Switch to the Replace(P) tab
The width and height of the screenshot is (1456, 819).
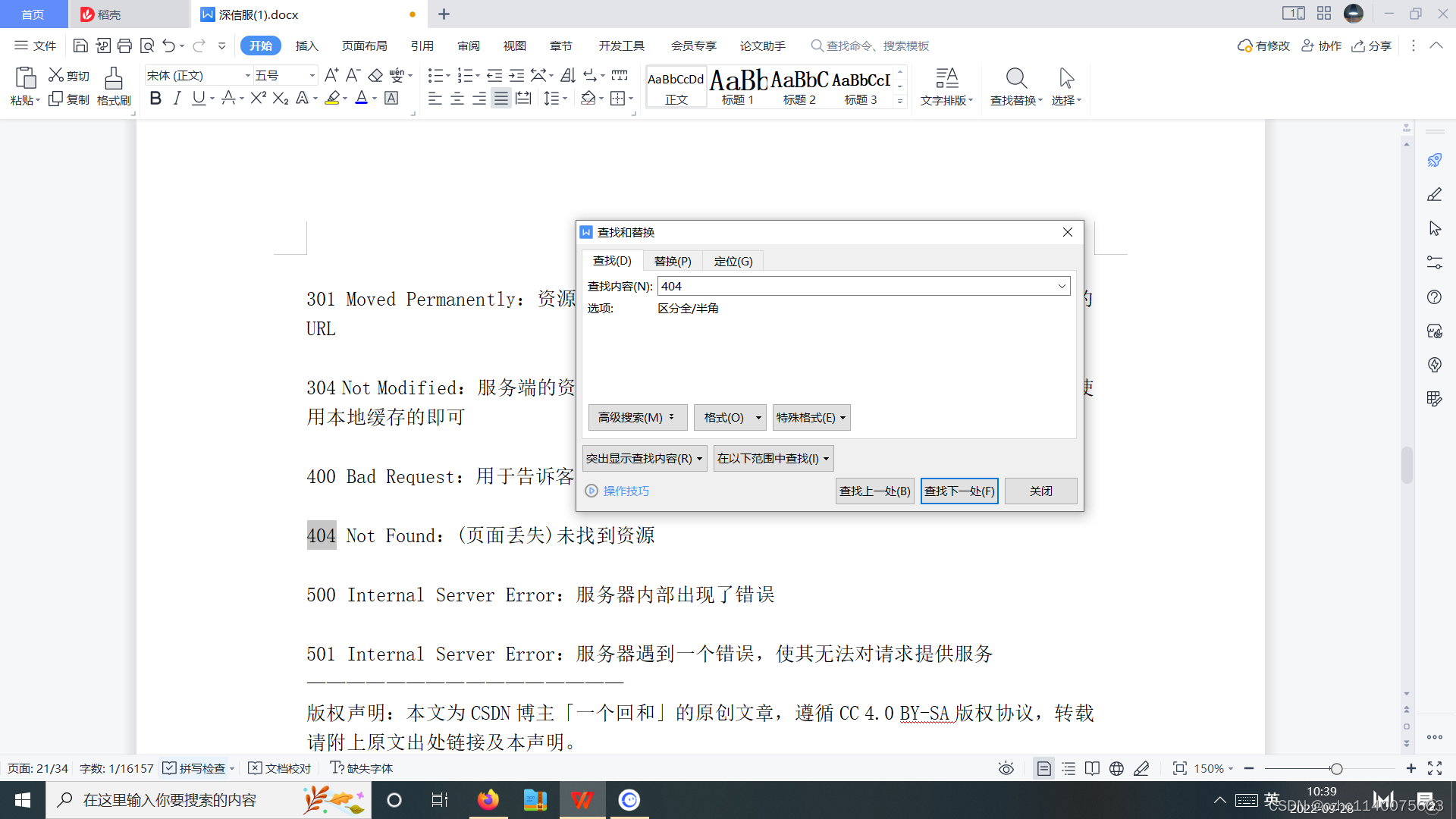click(672, 261)
